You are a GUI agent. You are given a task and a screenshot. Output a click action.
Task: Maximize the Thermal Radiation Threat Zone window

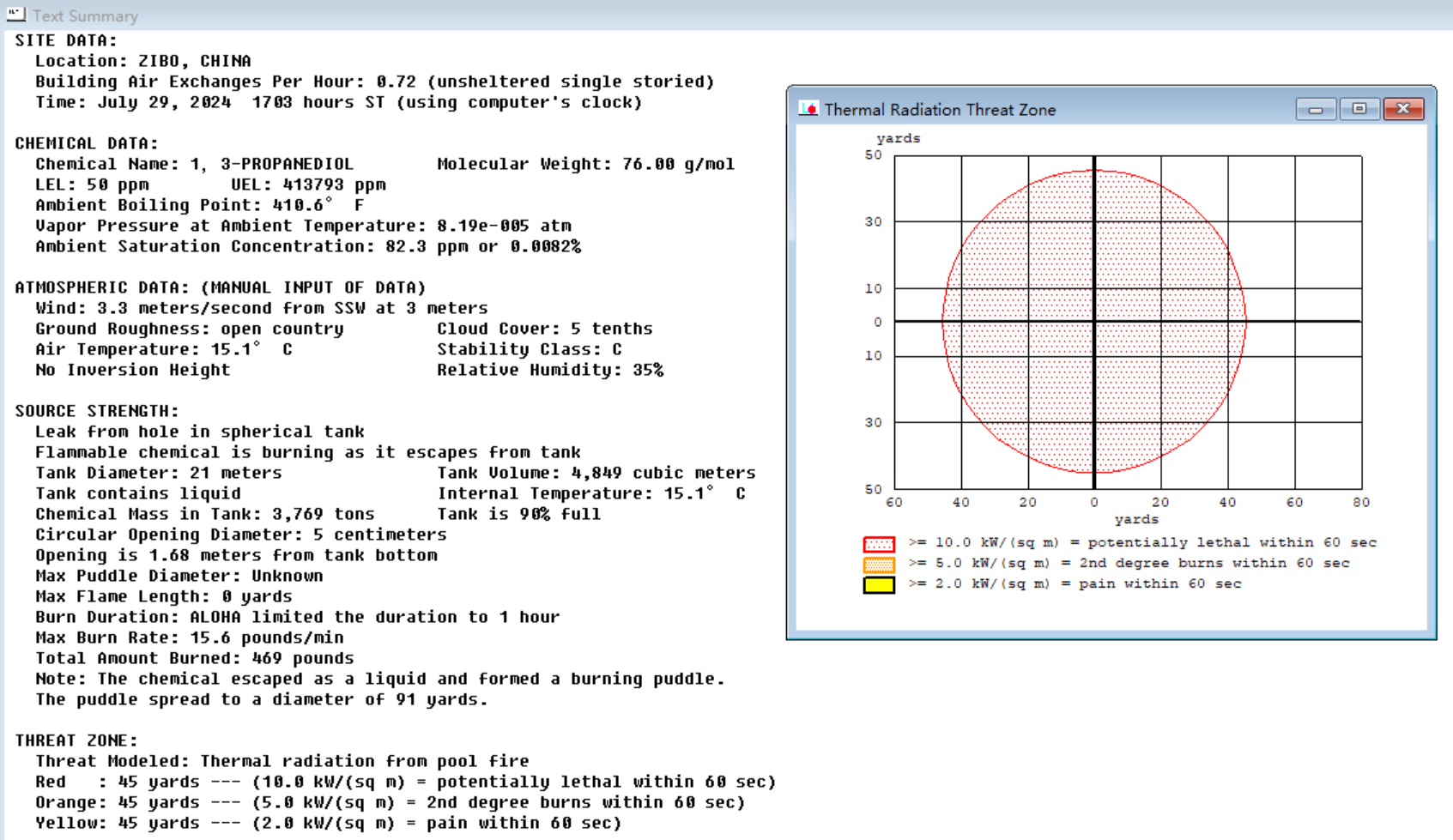click(x=1359, y=109)
